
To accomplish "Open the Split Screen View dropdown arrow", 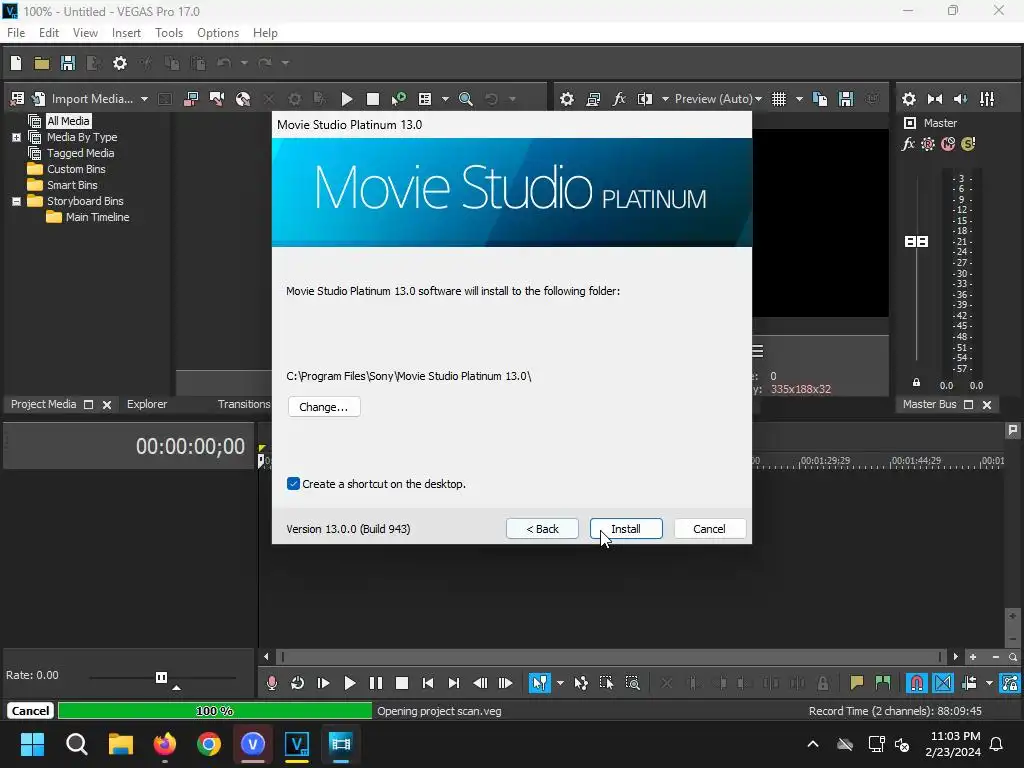I will coord(665,99).
